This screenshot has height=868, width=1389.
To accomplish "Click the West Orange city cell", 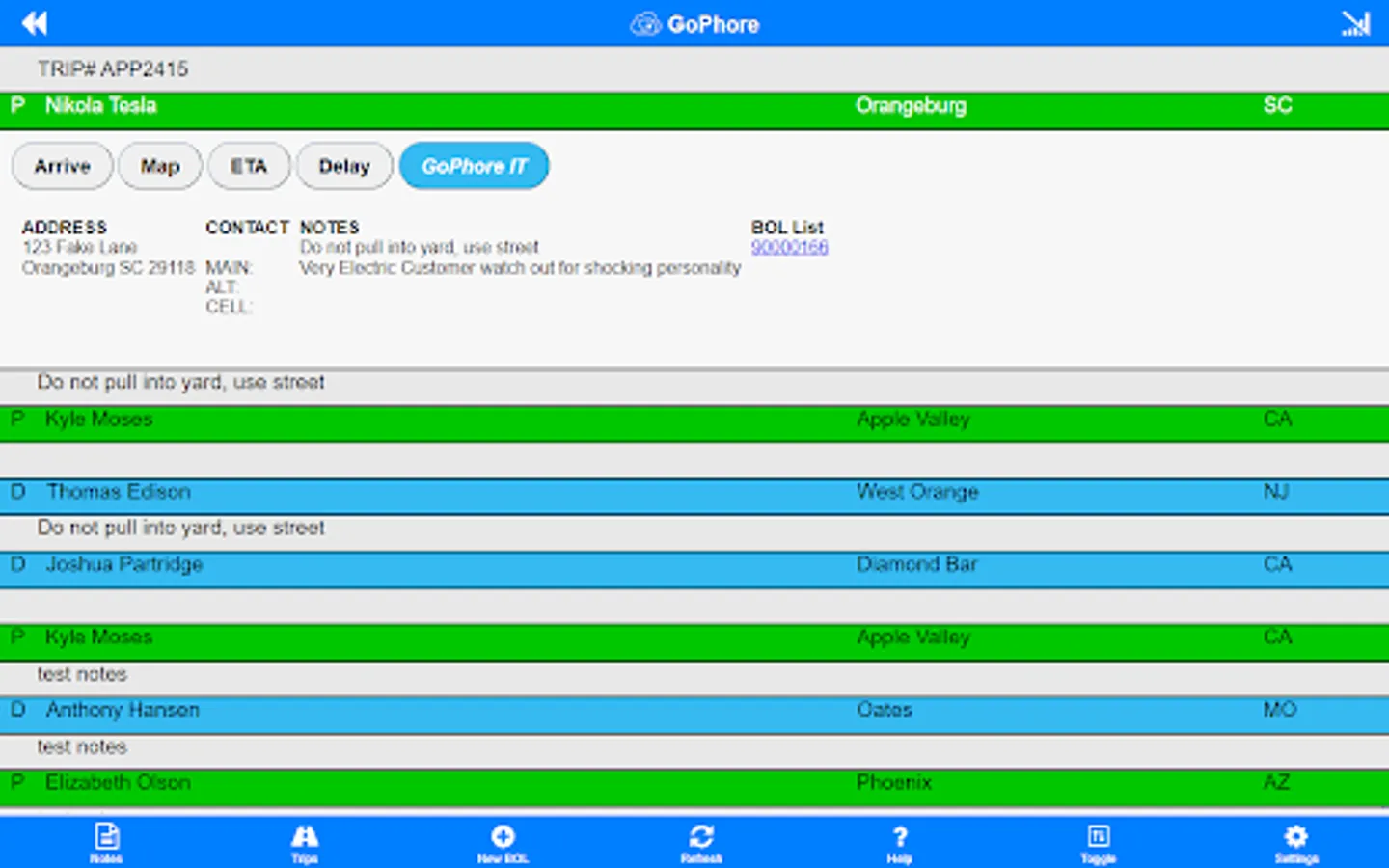I will tap(917, 492).
